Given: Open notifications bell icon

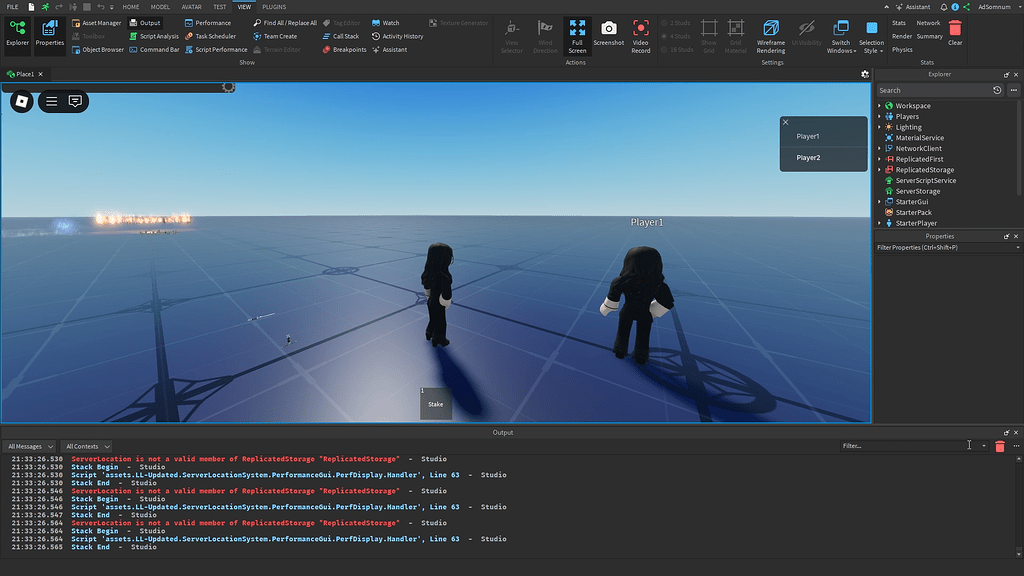Looking at the screenshot, I should [944, 7].
